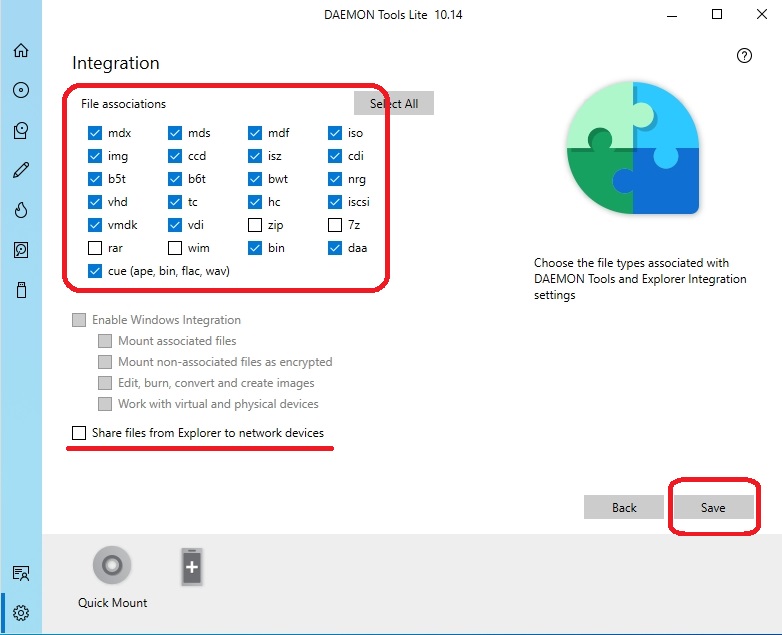782x635 pixels.
Task: Click the Integration heading
Action: [116, 63]
